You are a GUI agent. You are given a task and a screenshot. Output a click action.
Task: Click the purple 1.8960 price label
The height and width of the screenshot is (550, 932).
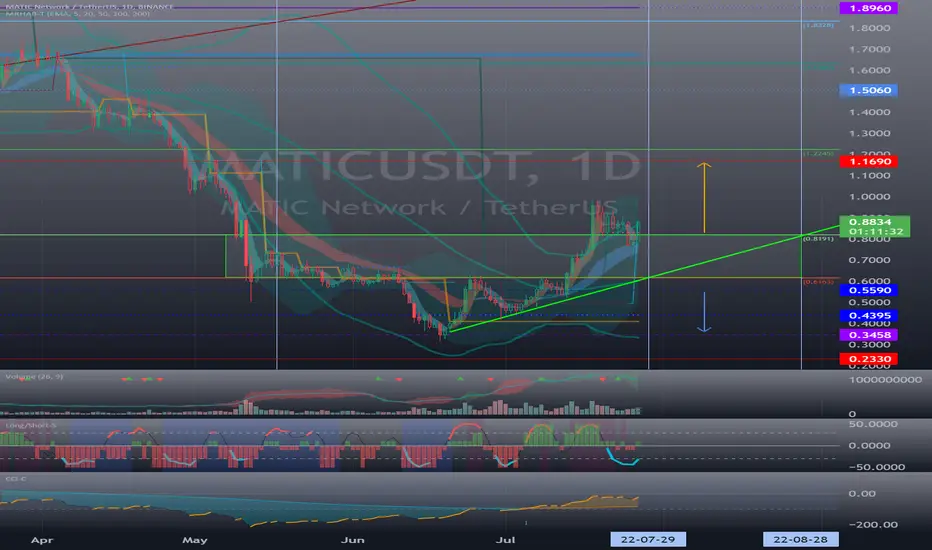(x=868, y=8)
